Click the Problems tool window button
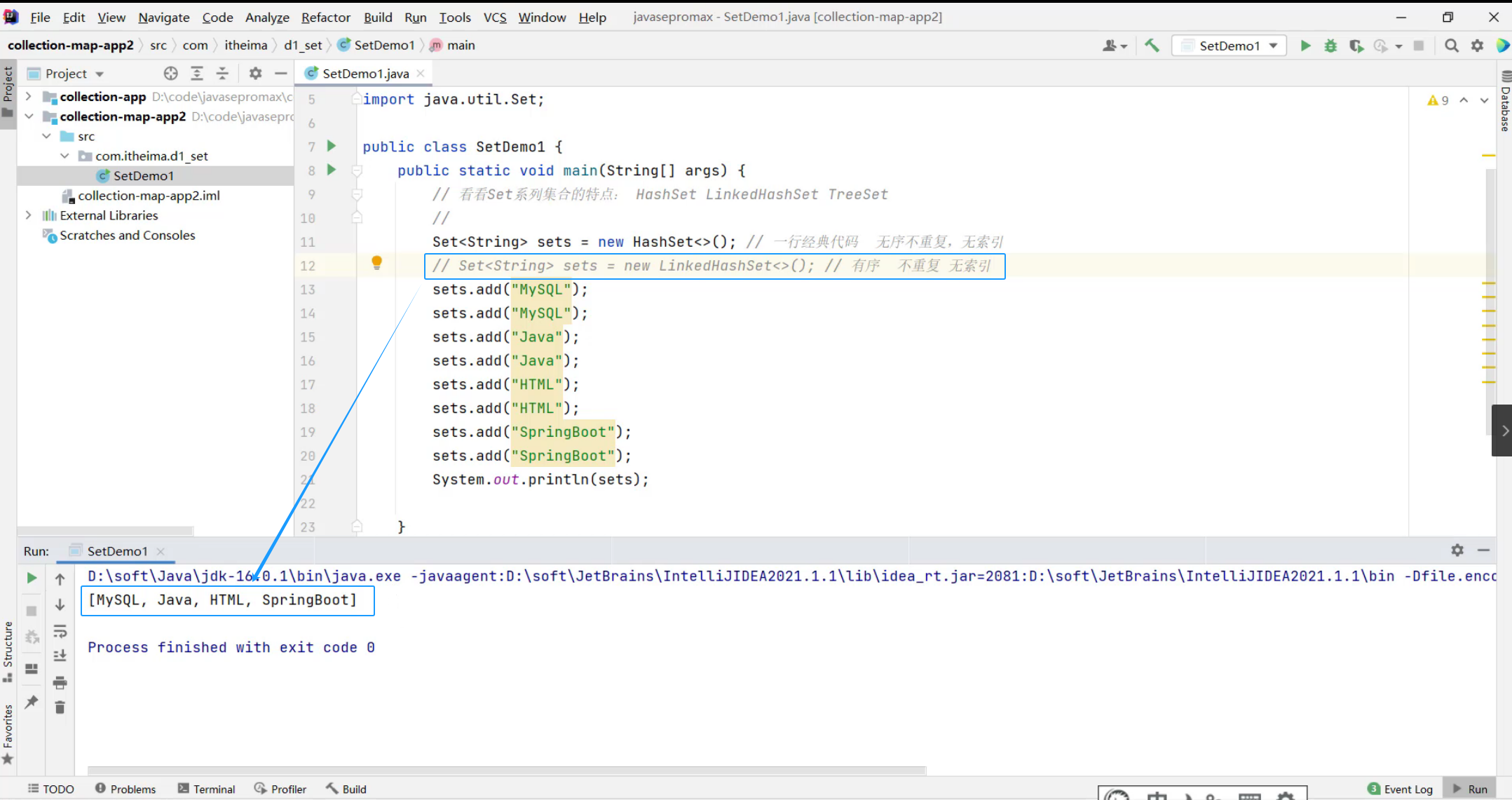The width and height of the screenshot is (1512, 800). 125,789
